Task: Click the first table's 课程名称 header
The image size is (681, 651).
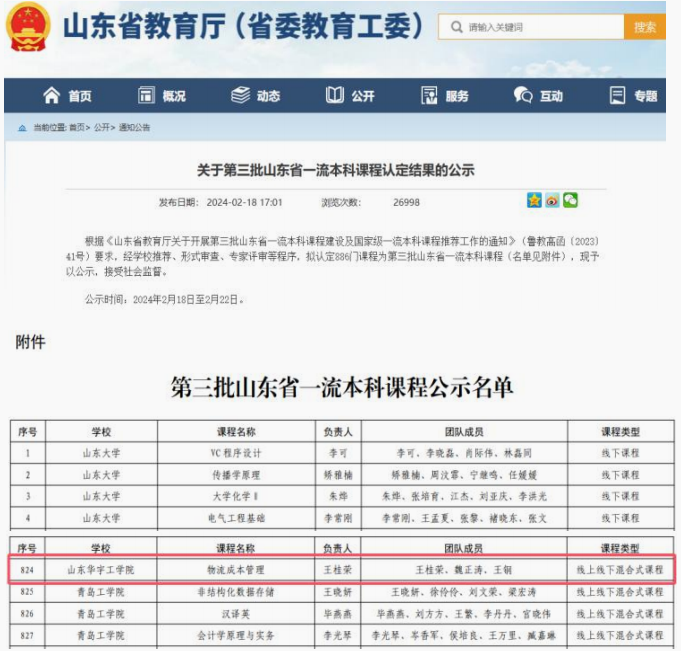Action: pos(236,432)
